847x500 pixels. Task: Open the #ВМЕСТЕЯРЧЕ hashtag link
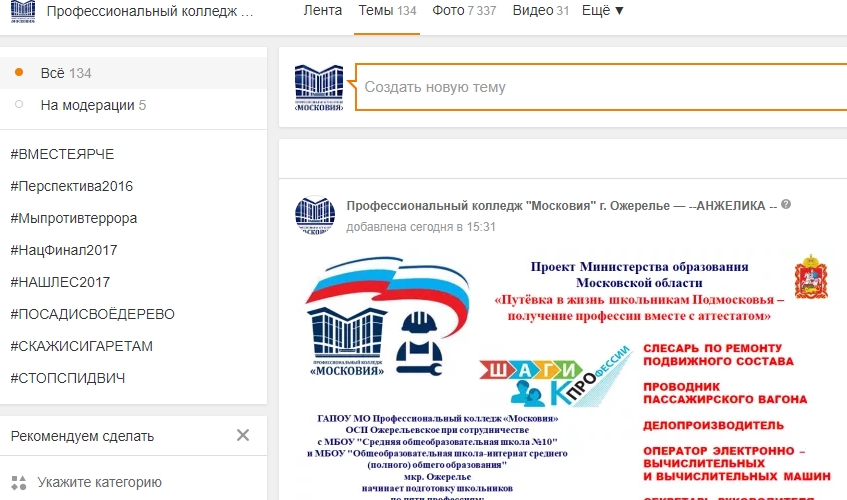click(62, 154)
